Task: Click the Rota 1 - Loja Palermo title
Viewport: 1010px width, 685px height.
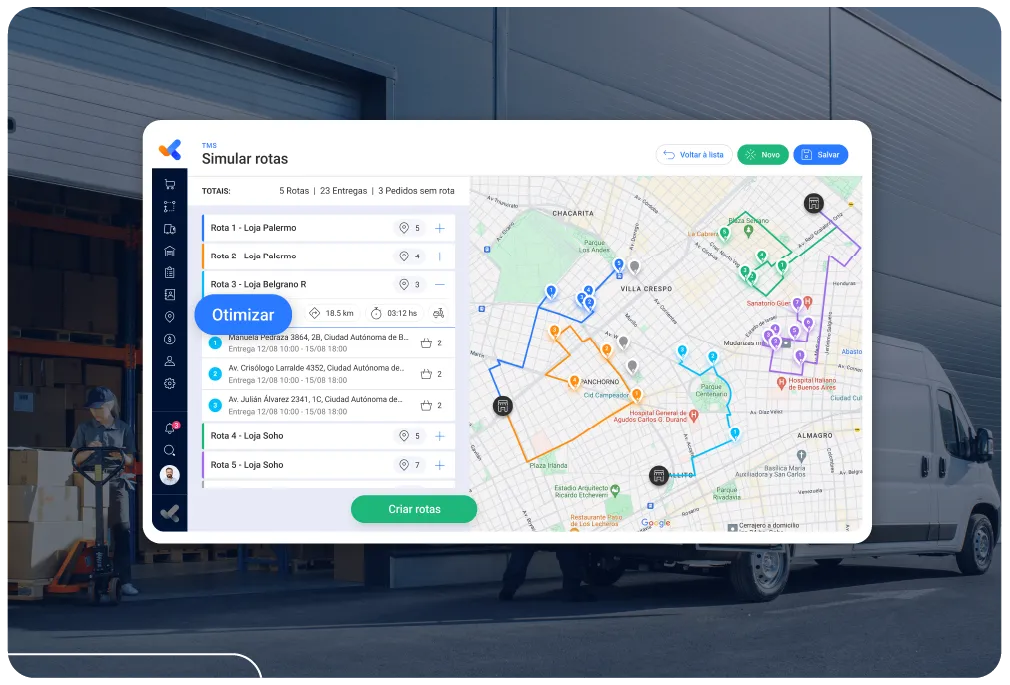Action: [x=253, y=228]
